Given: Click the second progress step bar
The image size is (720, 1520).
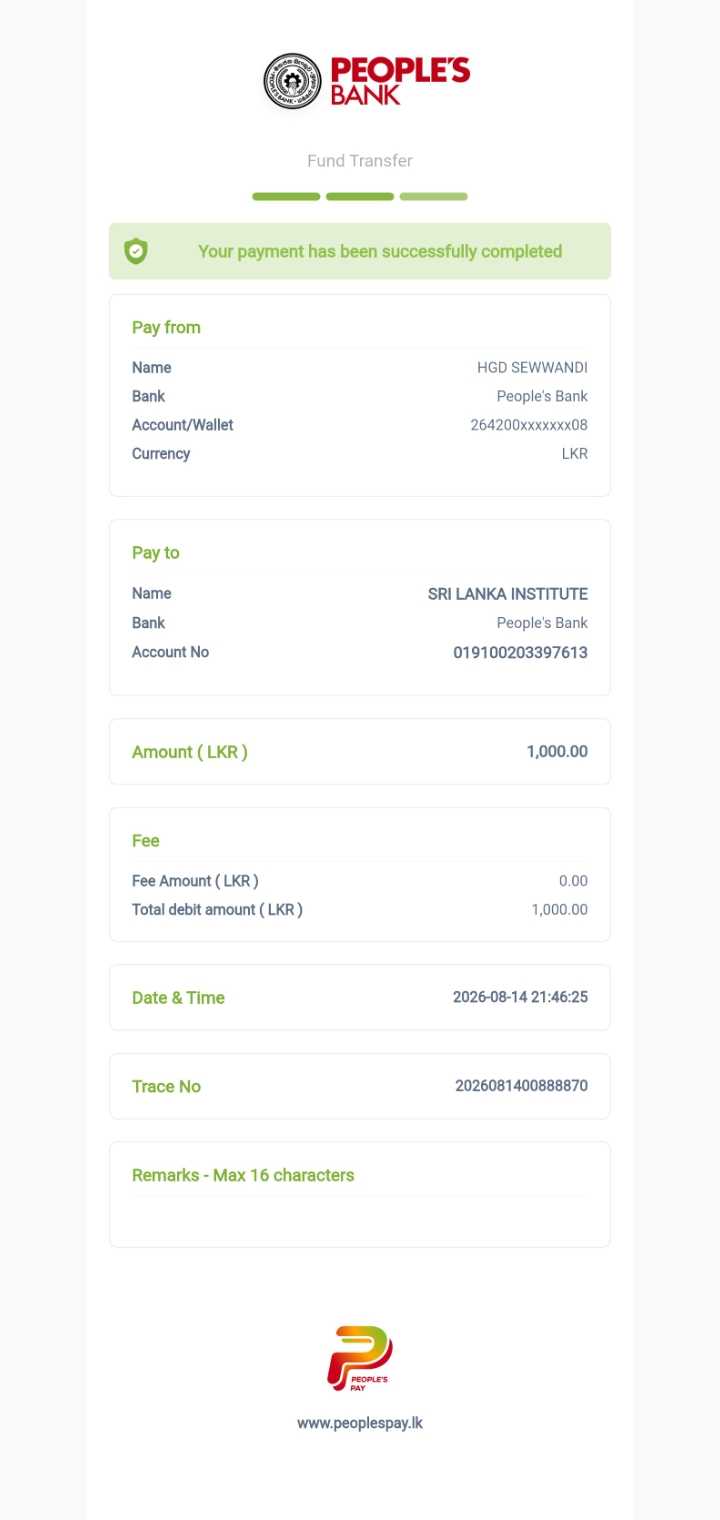Looking at the screenshot, I should tap(360, 197).
